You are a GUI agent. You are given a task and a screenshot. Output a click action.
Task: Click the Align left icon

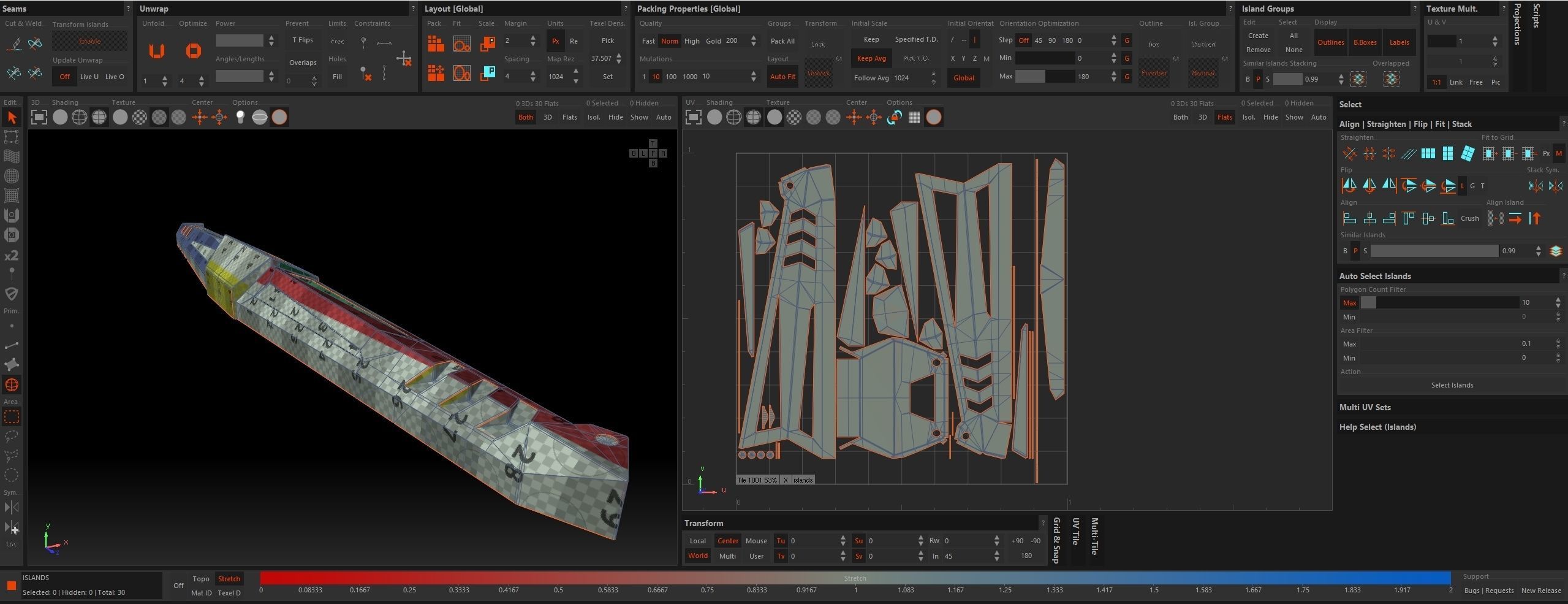[x=1349, y=218]
